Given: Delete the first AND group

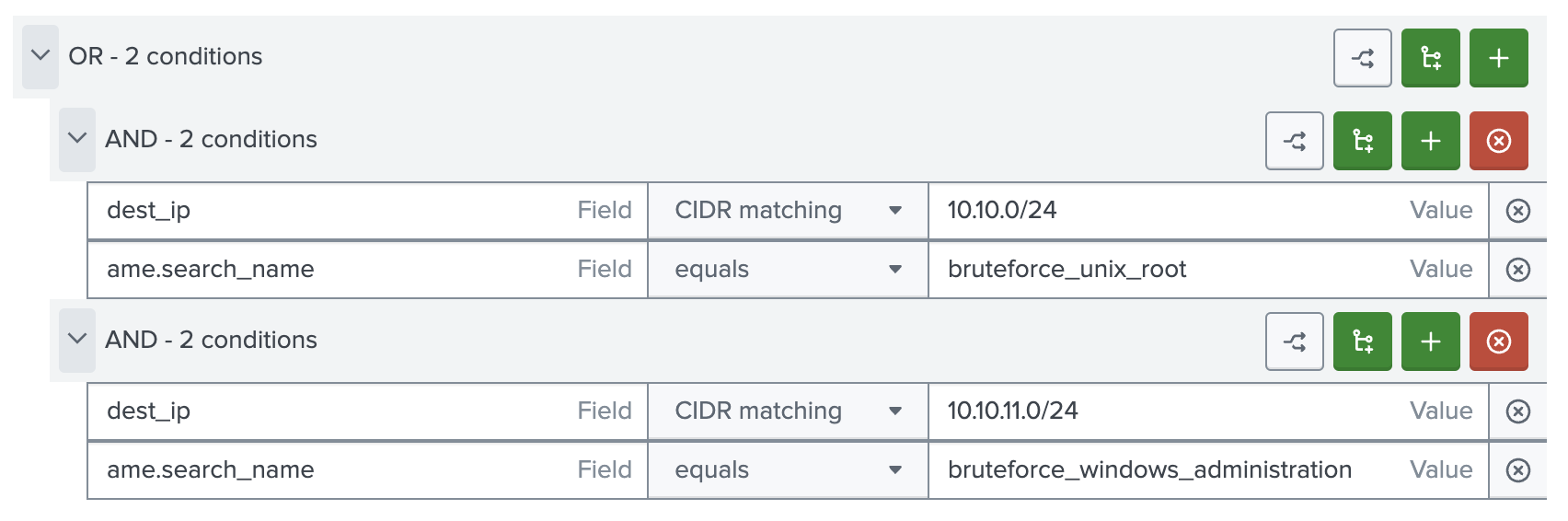Looking at the screenshot, I should coord(1498,141).
